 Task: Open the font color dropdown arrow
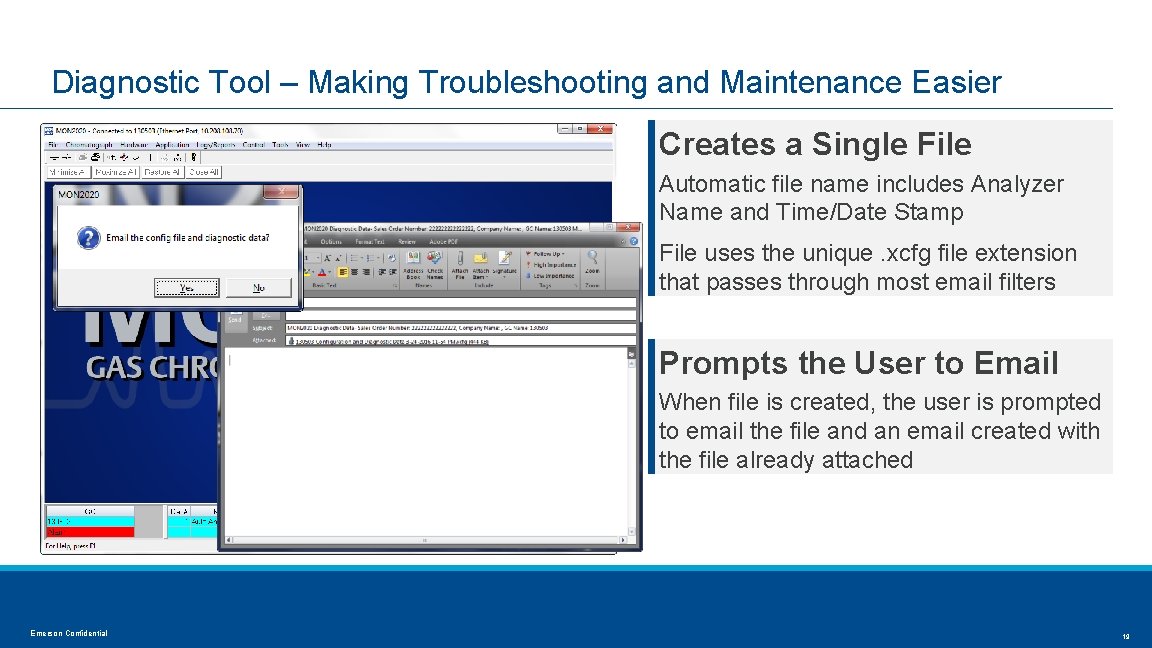point(330,272)
